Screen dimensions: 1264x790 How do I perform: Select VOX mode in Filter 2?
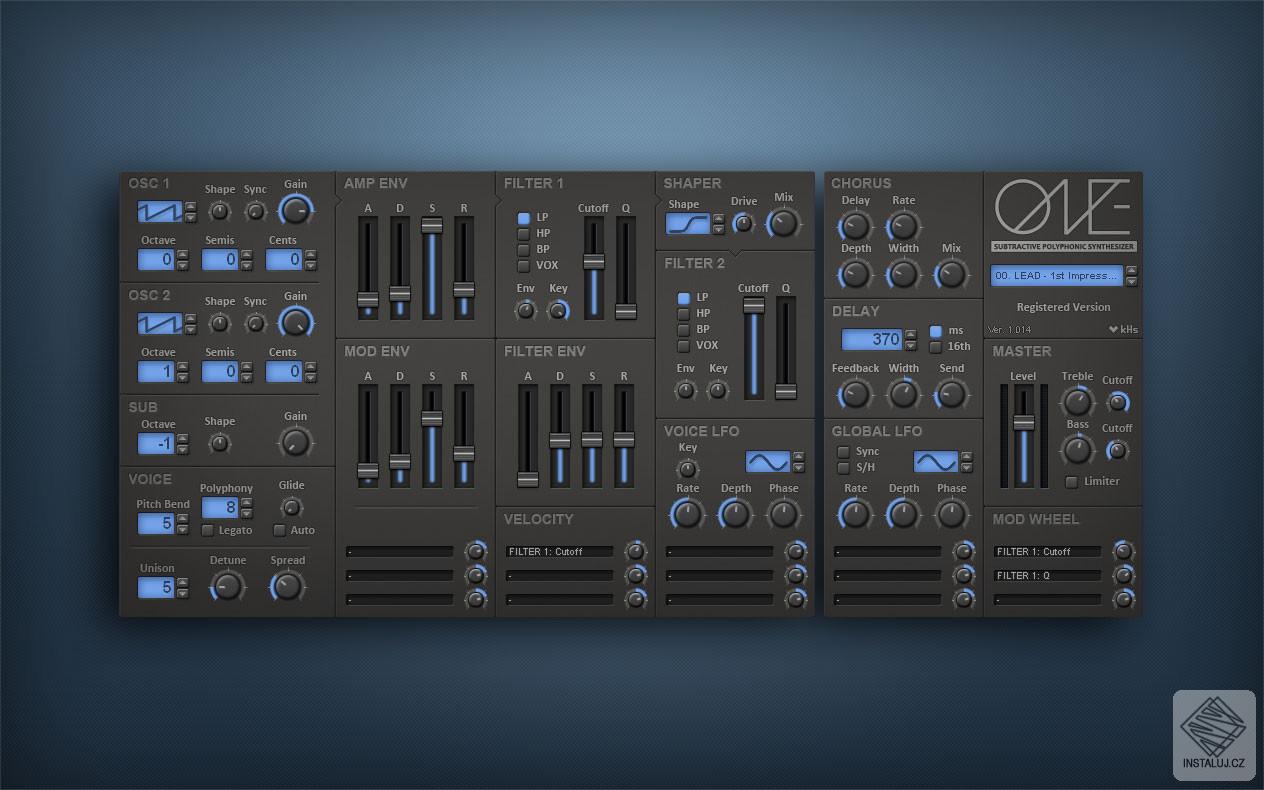pyautogui.click(x=684, y=345)
